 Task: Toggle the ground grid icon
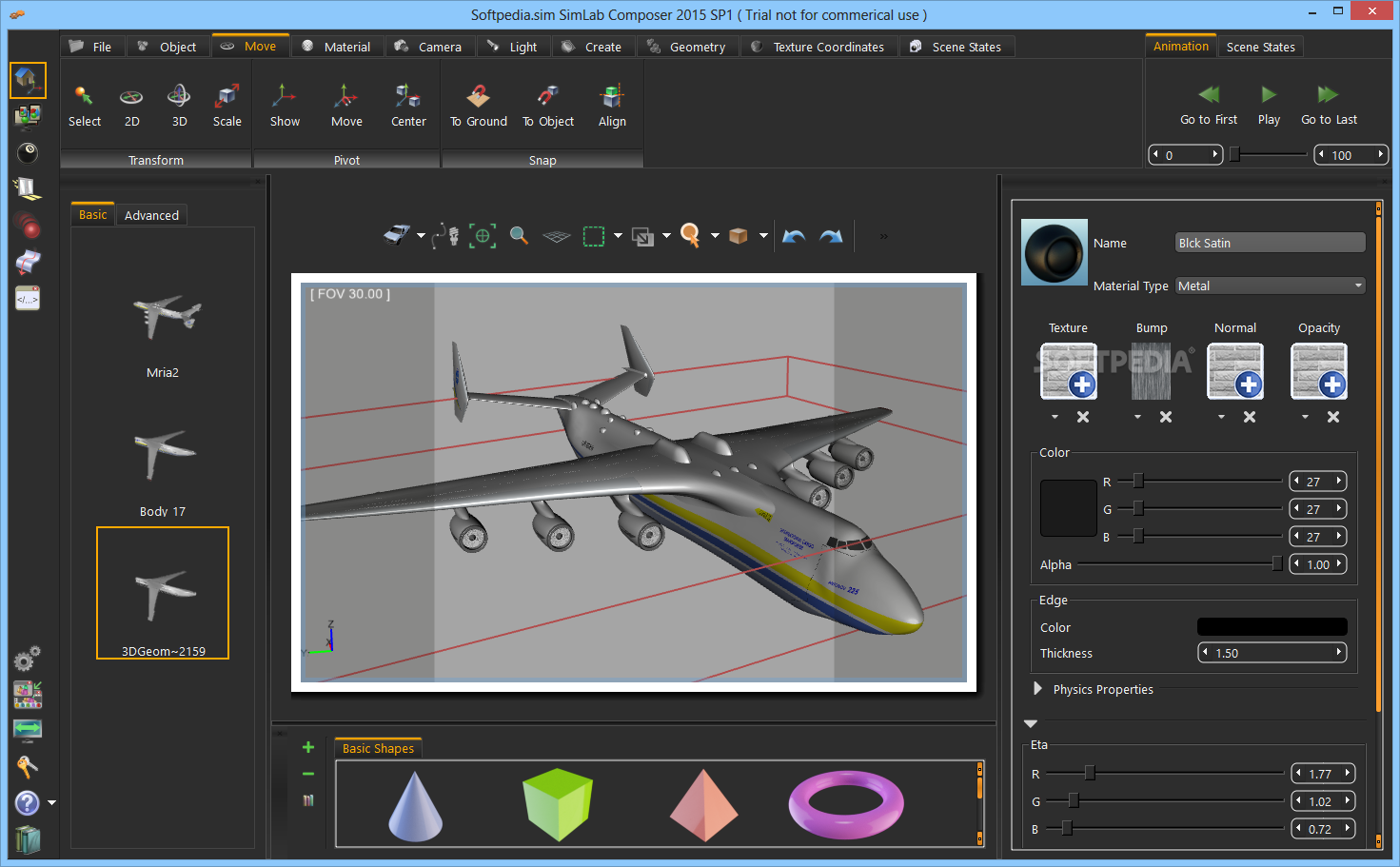(x=556, y=236)
